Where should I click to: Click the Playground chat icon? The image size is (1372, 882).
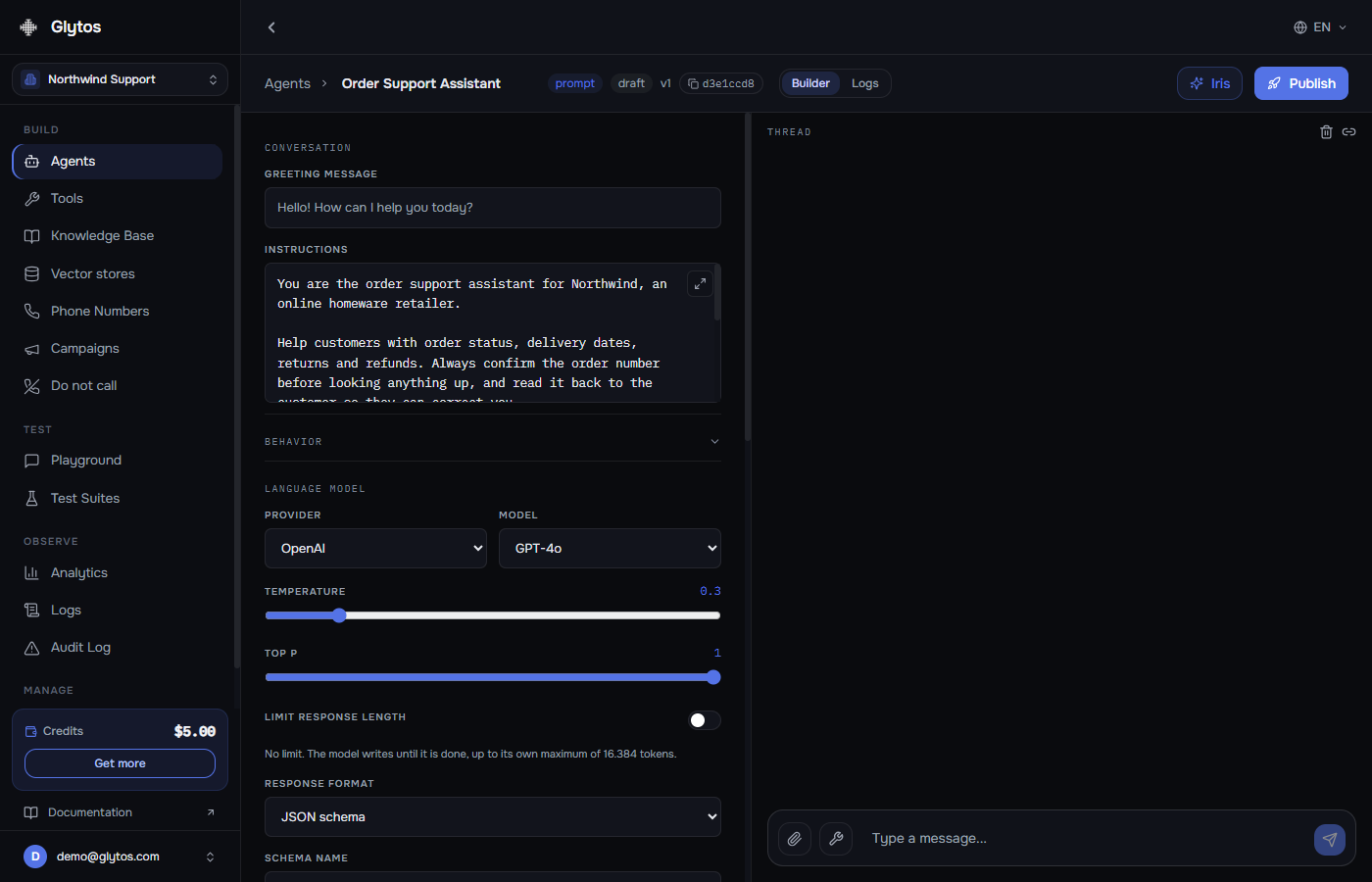[31, 461]
